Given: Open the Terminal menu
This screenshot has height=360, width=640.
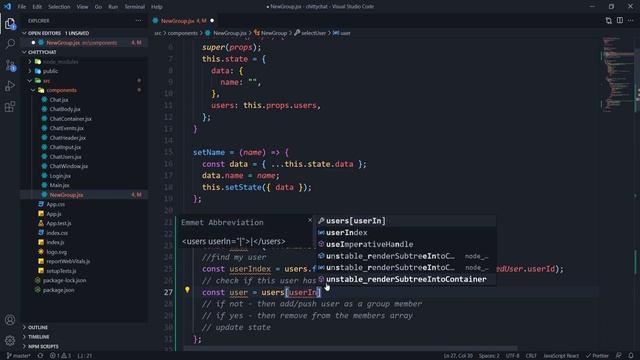Looking at the screenshot, I should click(x=134, y=7).
